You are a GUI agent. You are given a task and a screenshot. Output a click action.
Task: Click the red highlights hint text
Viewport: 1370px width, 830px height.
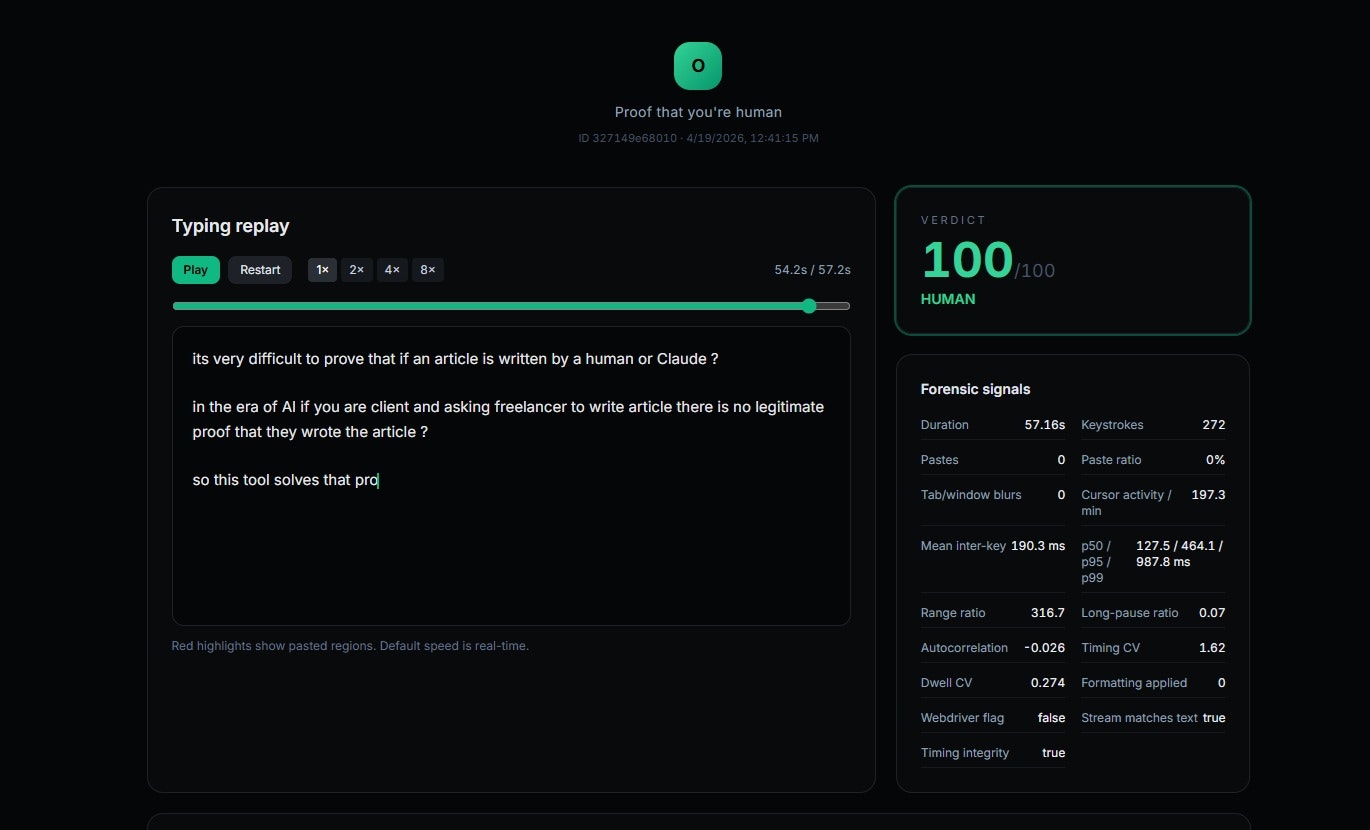(350, 646)
